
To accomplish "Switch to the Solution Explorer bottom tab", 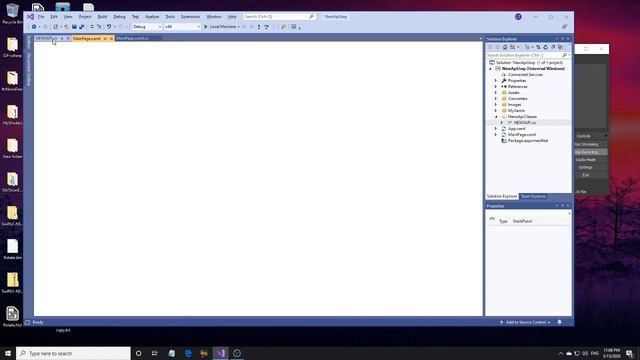I will click(x=502, y=196).
